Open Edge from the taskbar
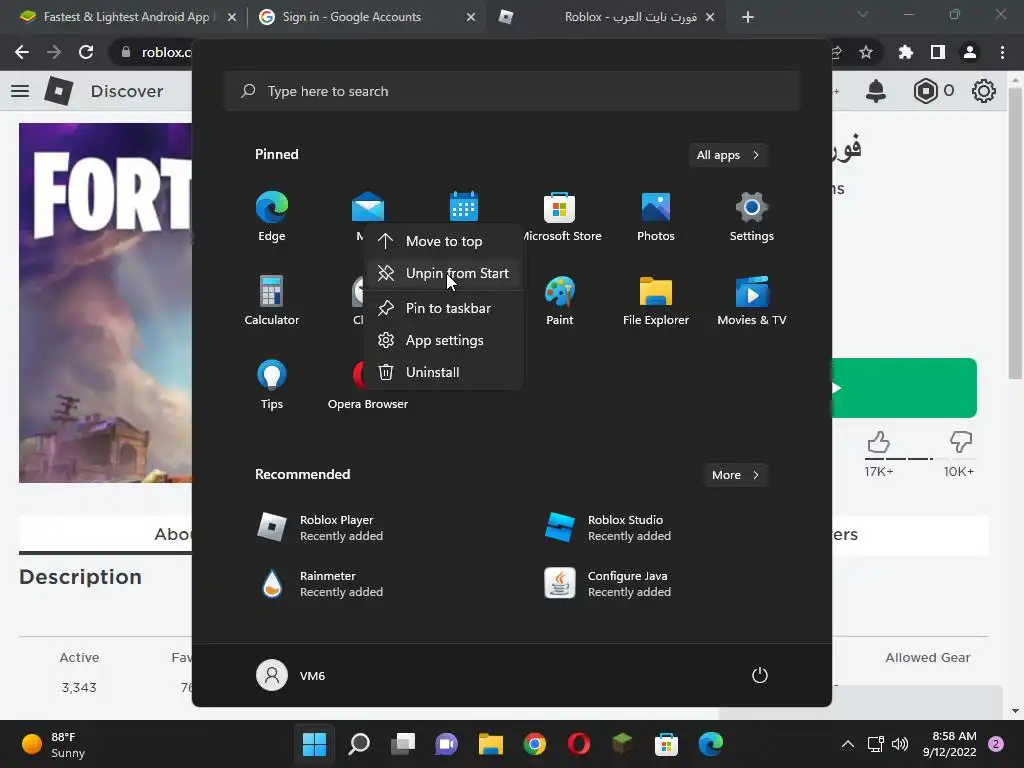 point(711,744)
